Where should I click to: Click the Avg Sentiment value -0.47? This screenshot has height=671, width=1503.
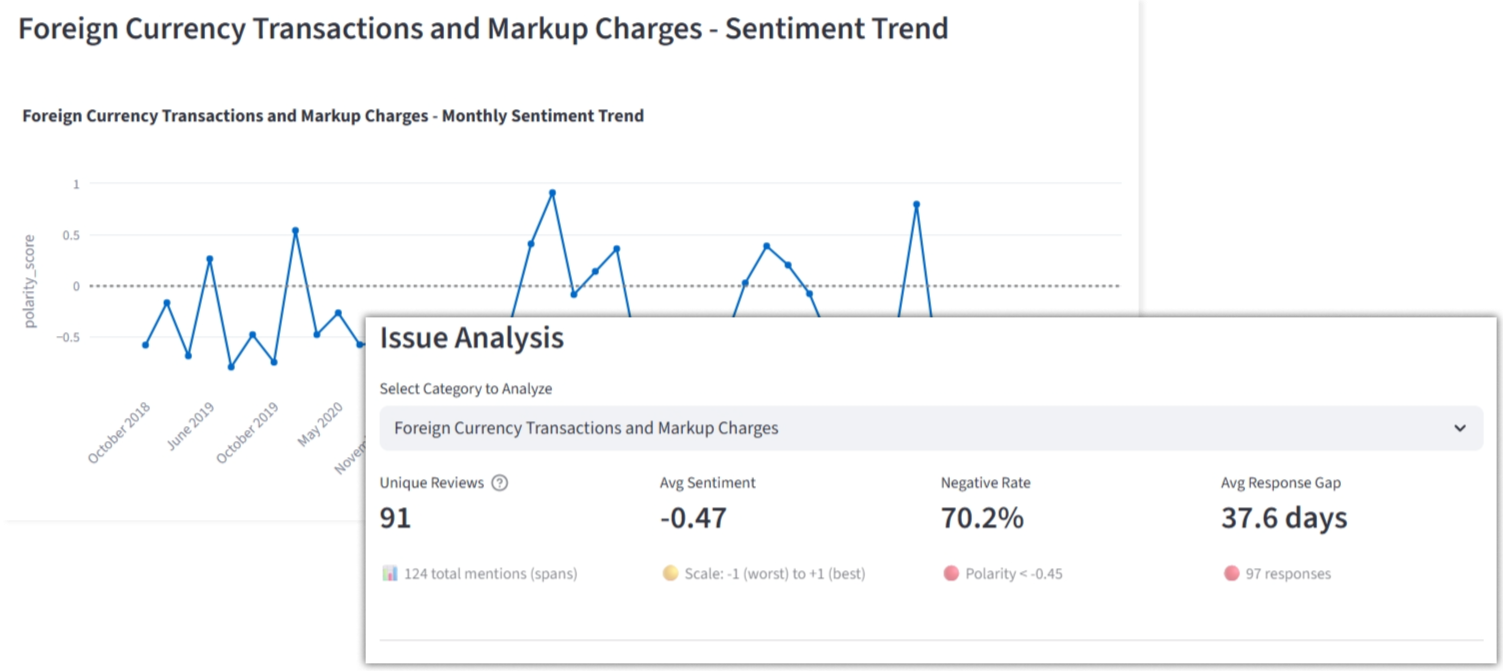pyautogui.click(x=693, y=518)
